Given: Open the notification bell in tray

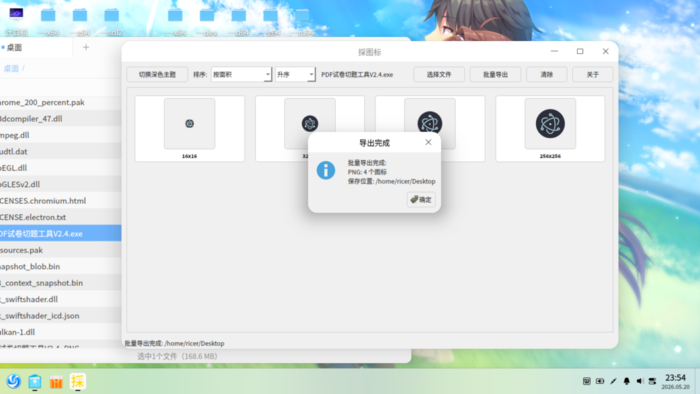Looking at the screenshot, I should [x=626, y=381].
